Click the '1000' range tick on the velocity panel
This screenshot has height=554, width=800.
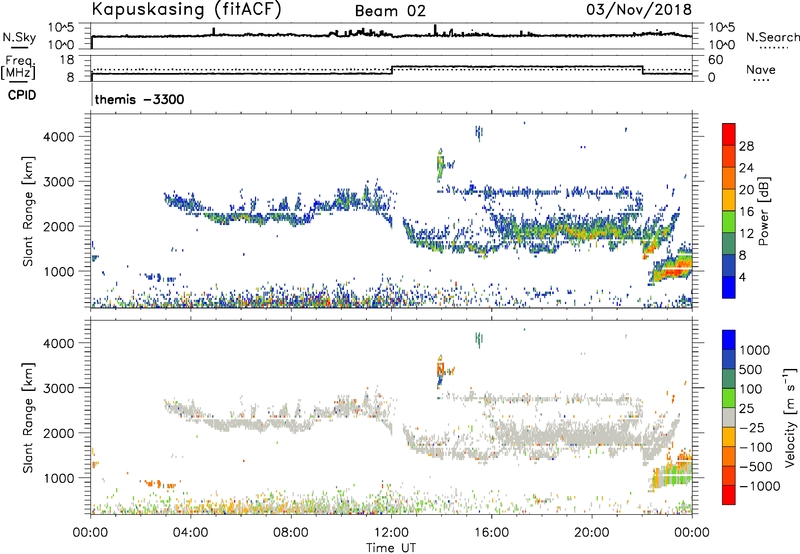(x=58, y=478)
